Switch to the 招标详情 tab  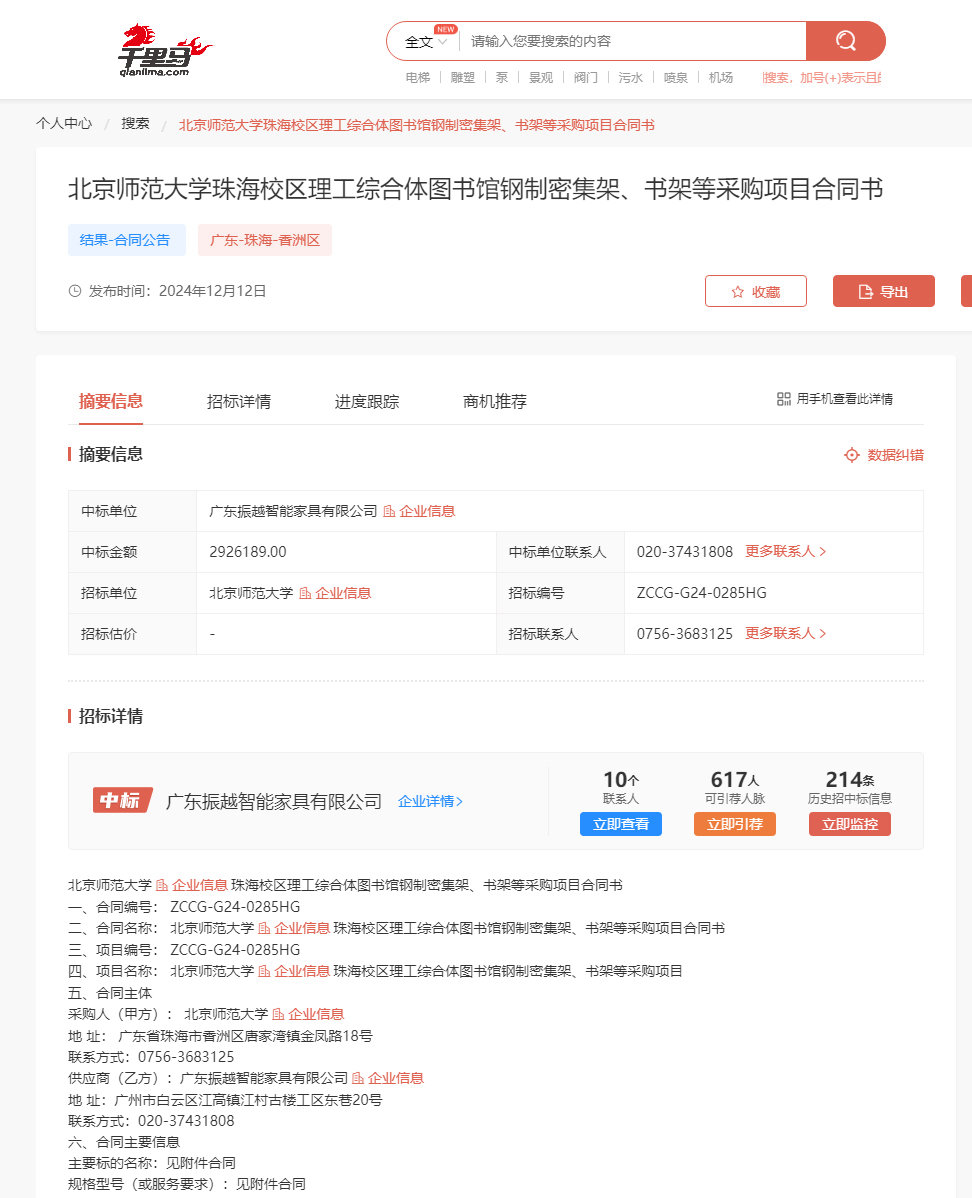(x=238, y=401)
